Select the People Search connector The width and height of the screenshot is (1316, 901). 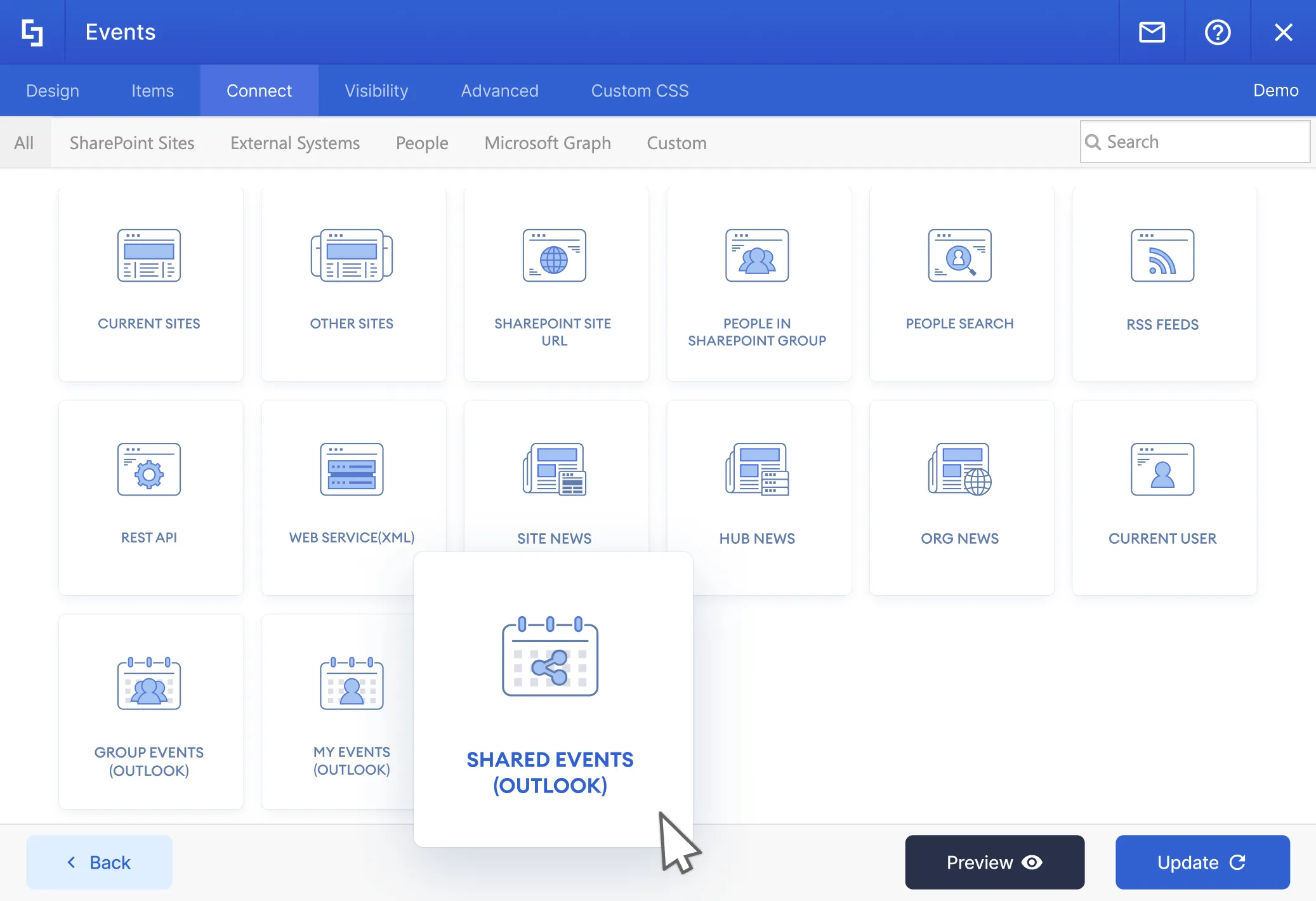tap(961, 284)
